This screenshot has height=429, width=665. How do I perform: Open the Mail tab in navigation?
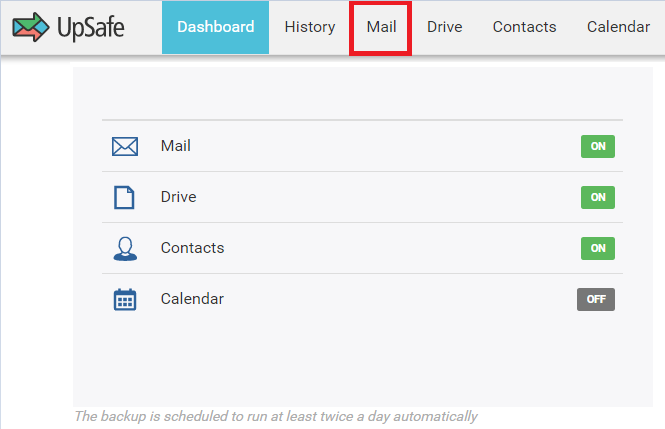coord(381,27)
